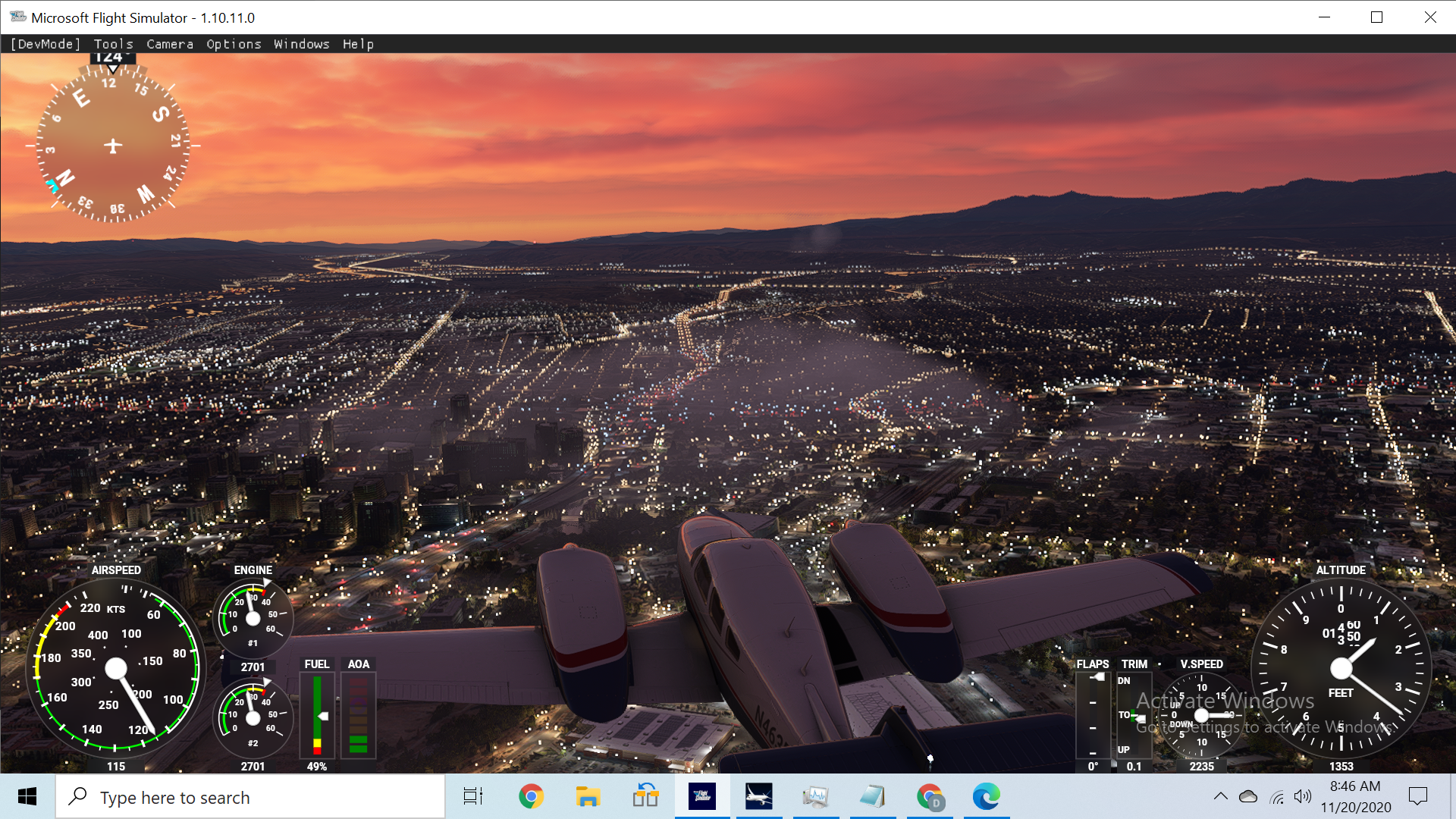This screenshot has height=819, width=1456.
Task: Click the Flight Simulator title bar icon
Action: [x=17, y=17]
